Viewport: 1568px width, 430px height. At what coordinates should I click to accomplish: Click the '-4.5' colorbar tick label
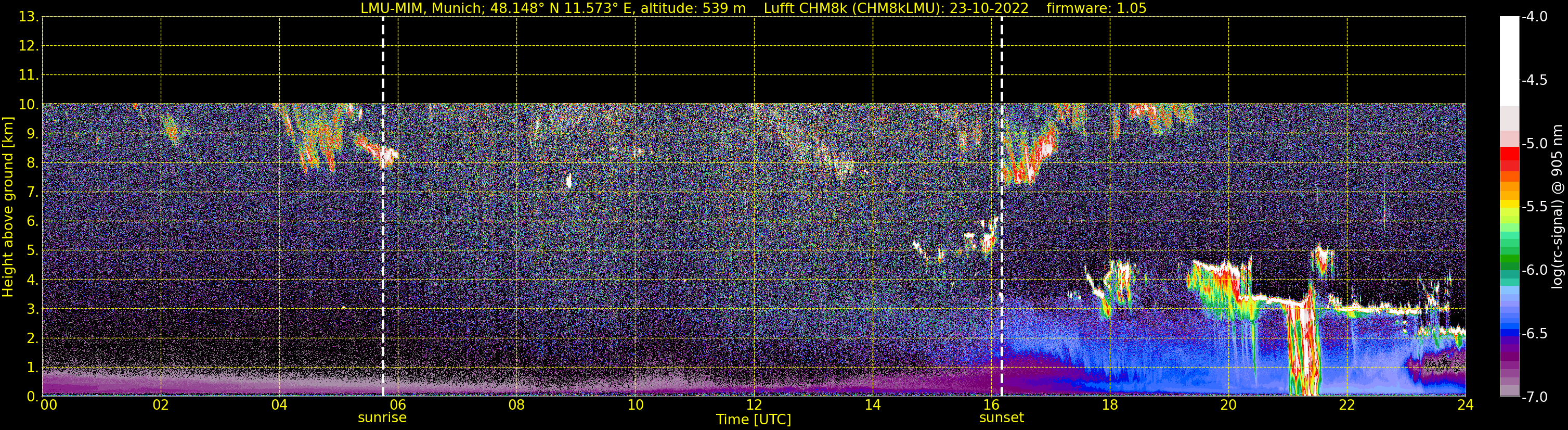pyautogui.click(x=1534, y=80)
